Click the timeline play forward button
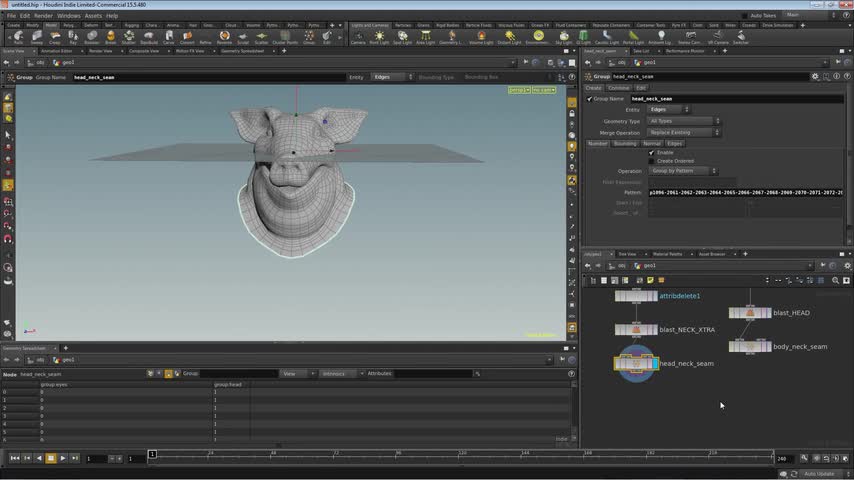Viewport: 854px width, 480px height. coord(62,458)
